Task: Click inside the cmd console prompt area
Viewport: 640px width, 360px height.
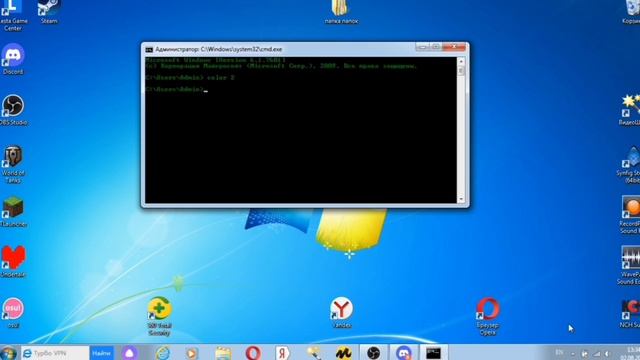Action: [x=301, y=130]
